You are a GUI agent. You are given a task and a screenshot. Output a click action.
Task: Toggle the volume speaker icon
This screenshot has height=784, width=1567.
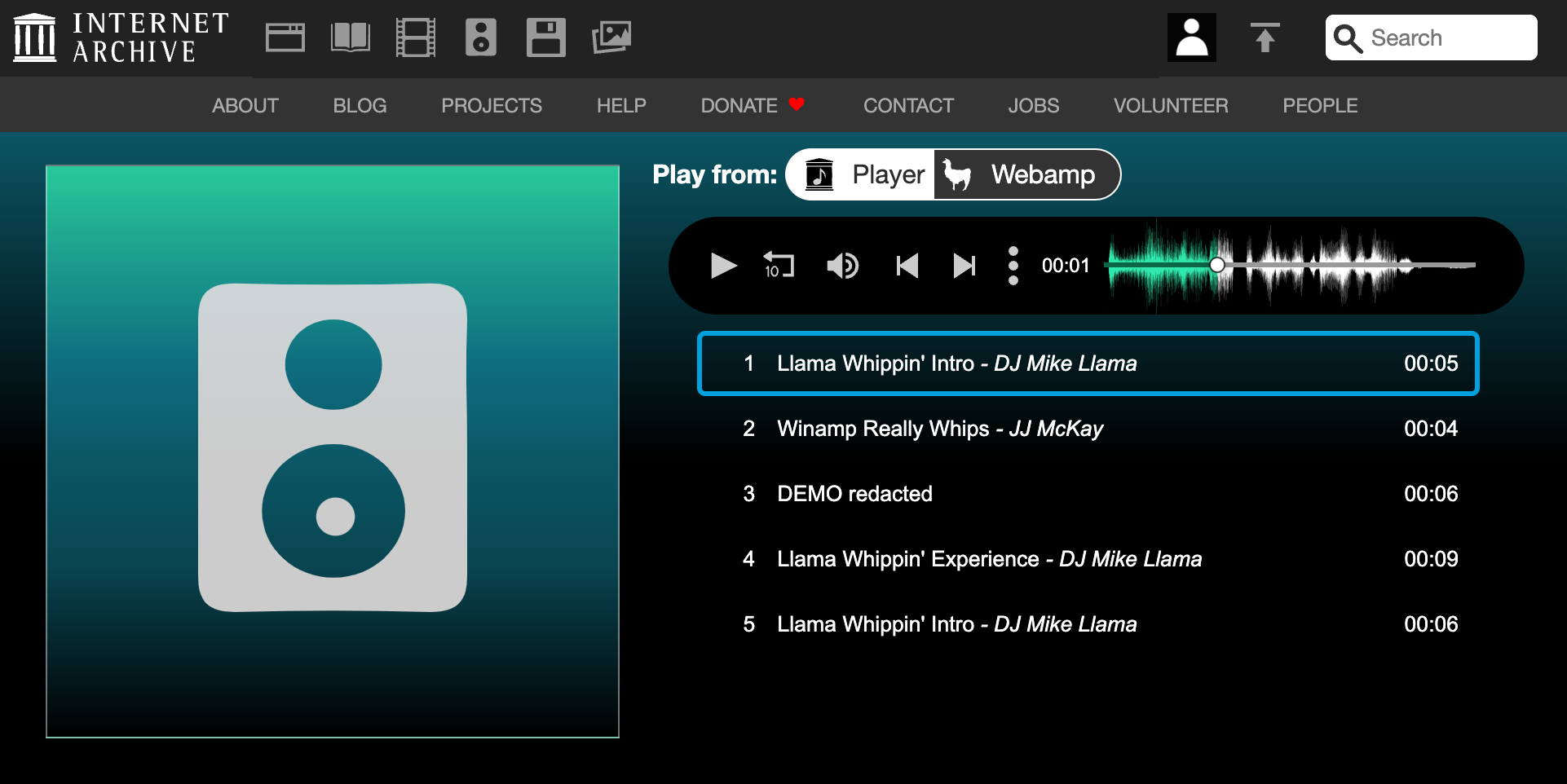tap(842, 266)
